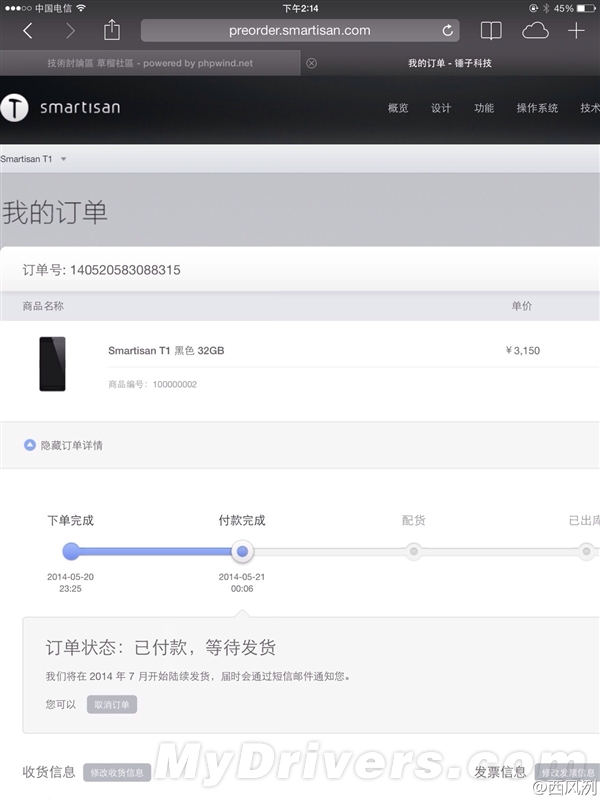Select the 我的订单 - 锤子科技 tab
The width and height of the screenshot is (600, 800).
450,63
